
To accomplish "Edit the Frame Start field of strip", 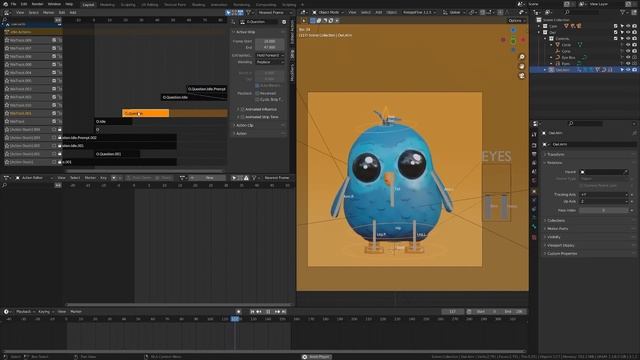I will tap(269, 41).
